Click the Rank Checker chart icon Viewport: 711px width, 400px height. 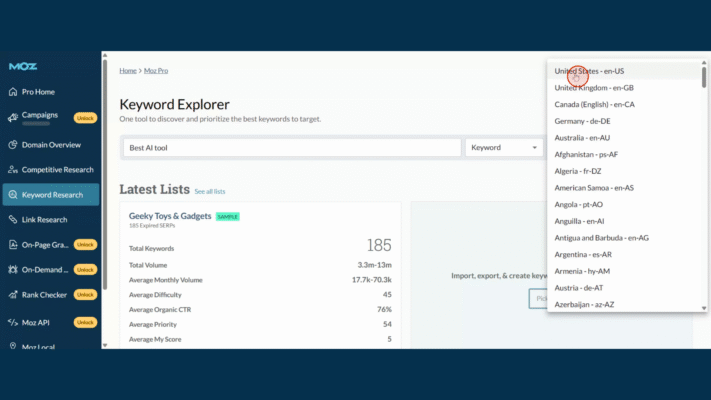pos(13,294)
